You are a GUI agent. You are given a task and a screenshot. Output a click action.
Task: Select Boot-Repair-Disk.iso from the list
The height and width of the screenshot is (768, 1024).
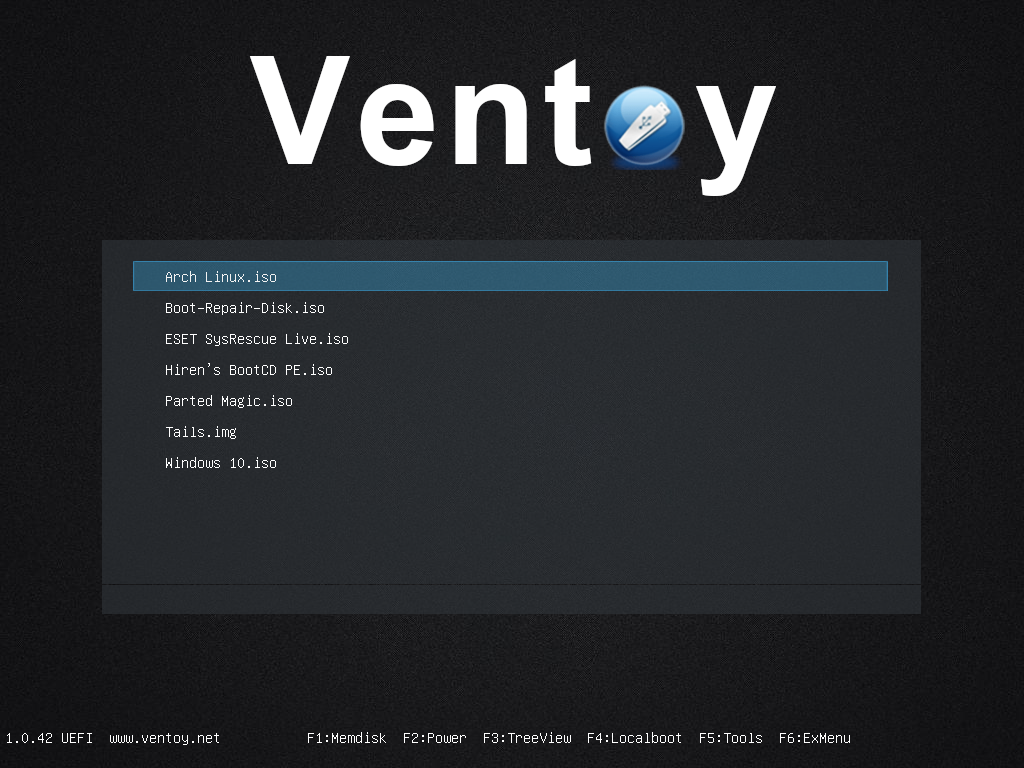[244, 308]
